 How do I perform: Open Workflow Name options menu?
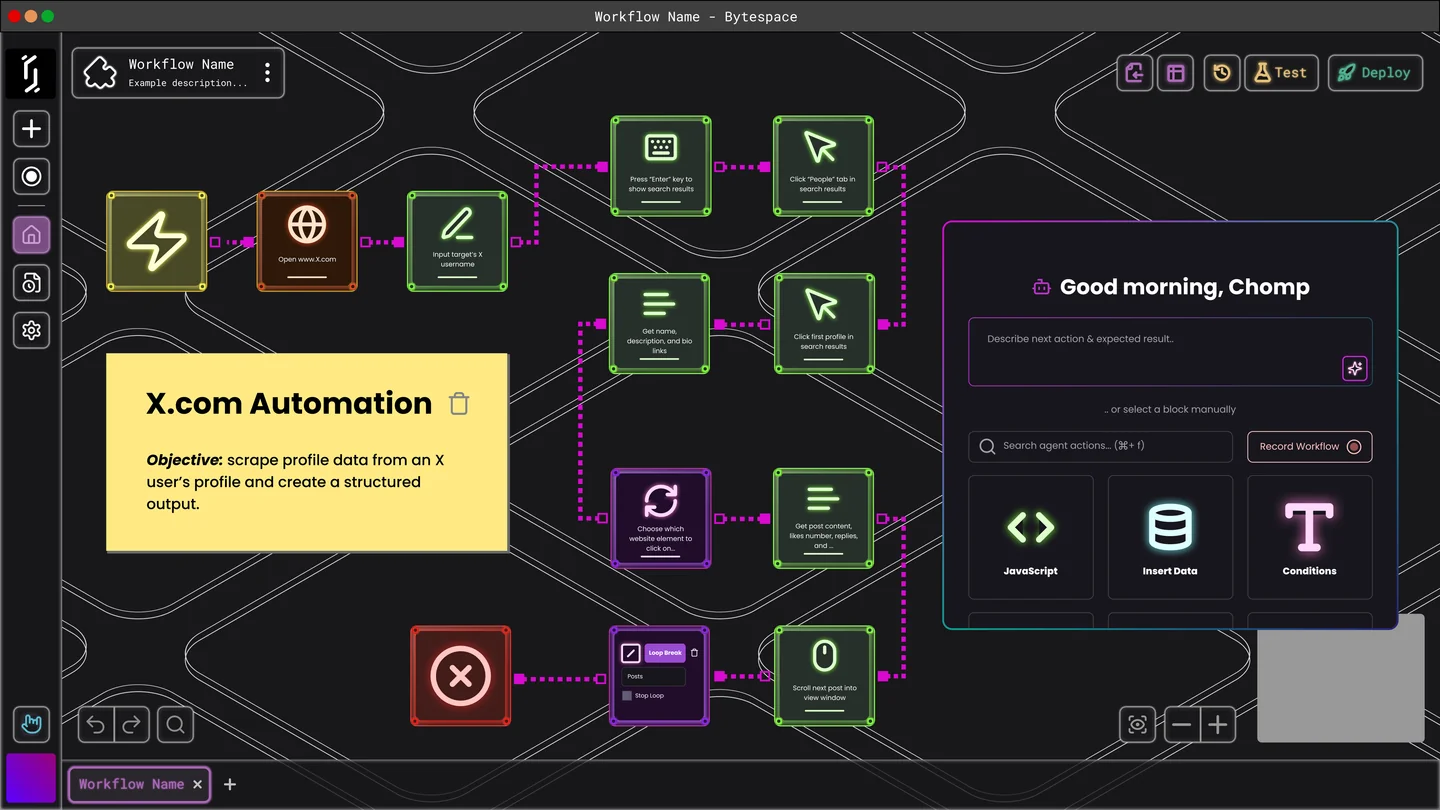click(x=267, y=73)
